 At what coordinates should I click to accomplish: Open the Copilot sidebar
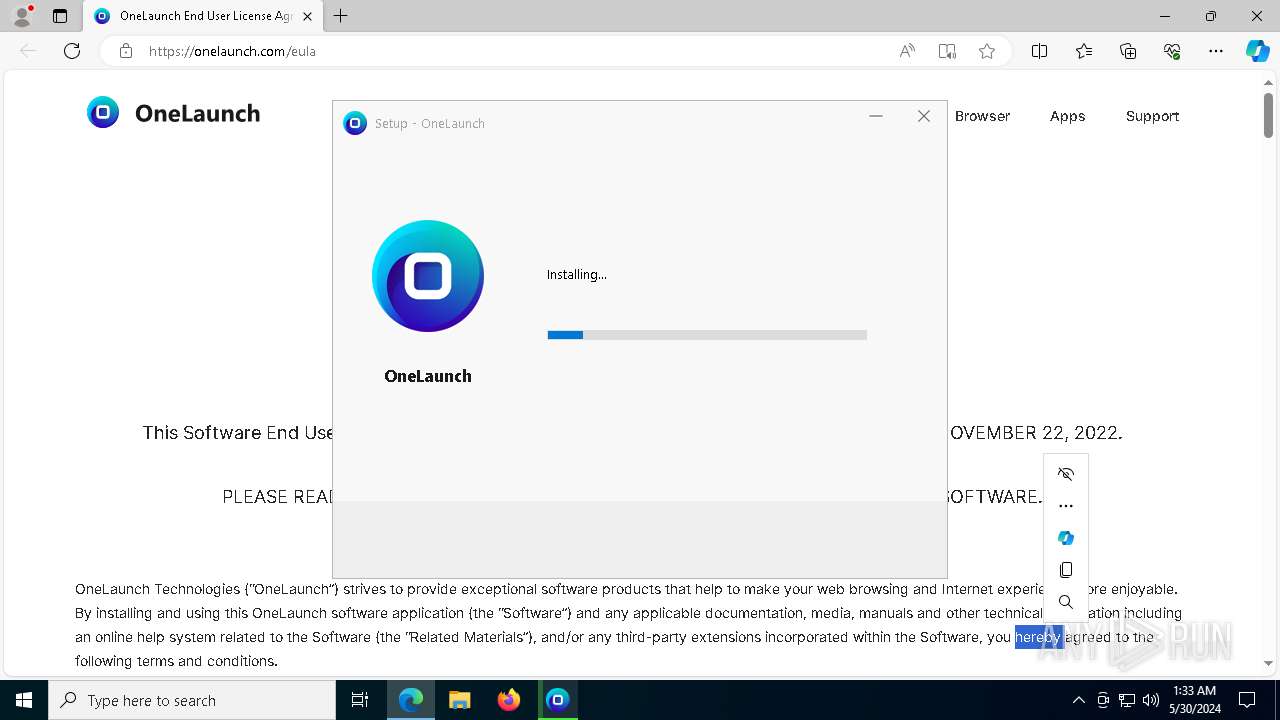point(1257,51)
